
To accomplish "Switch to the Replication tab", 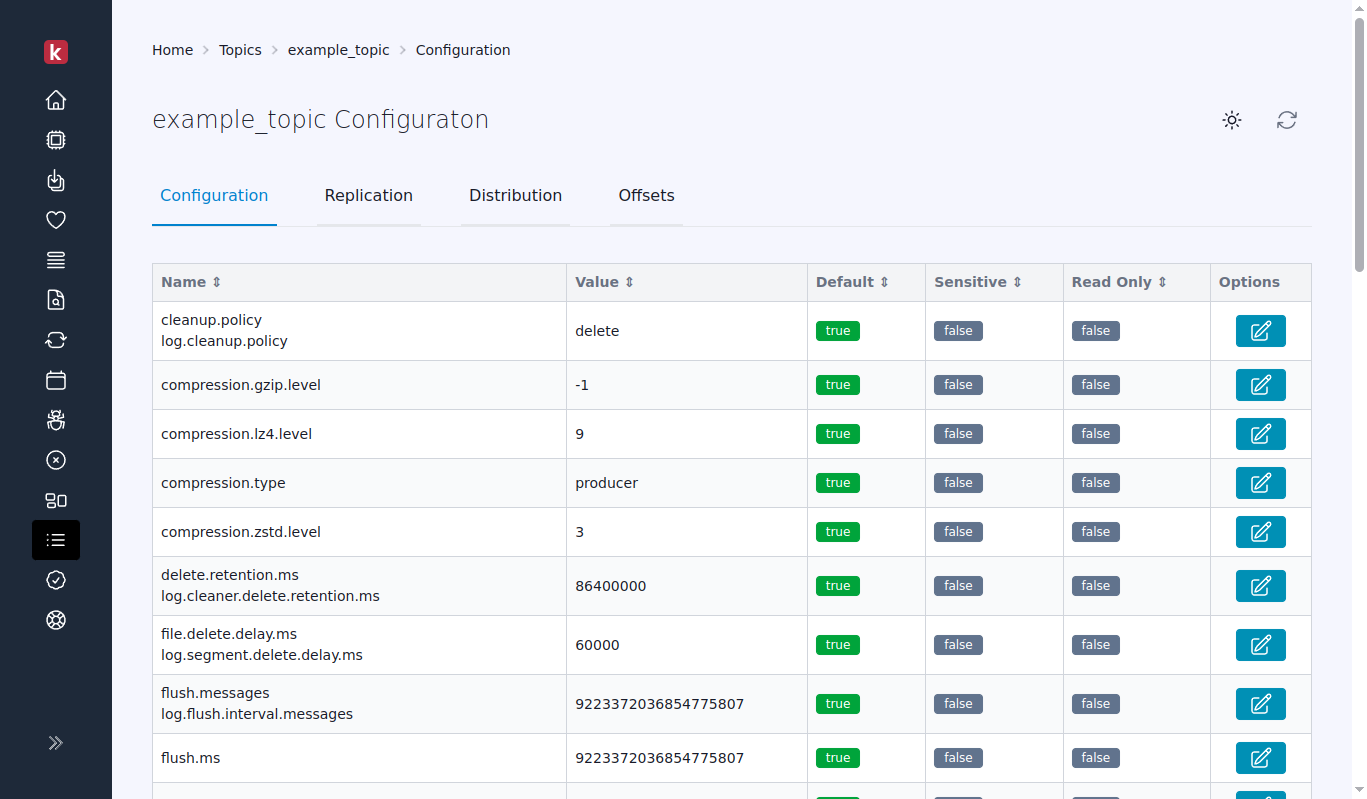I will 368,196.
